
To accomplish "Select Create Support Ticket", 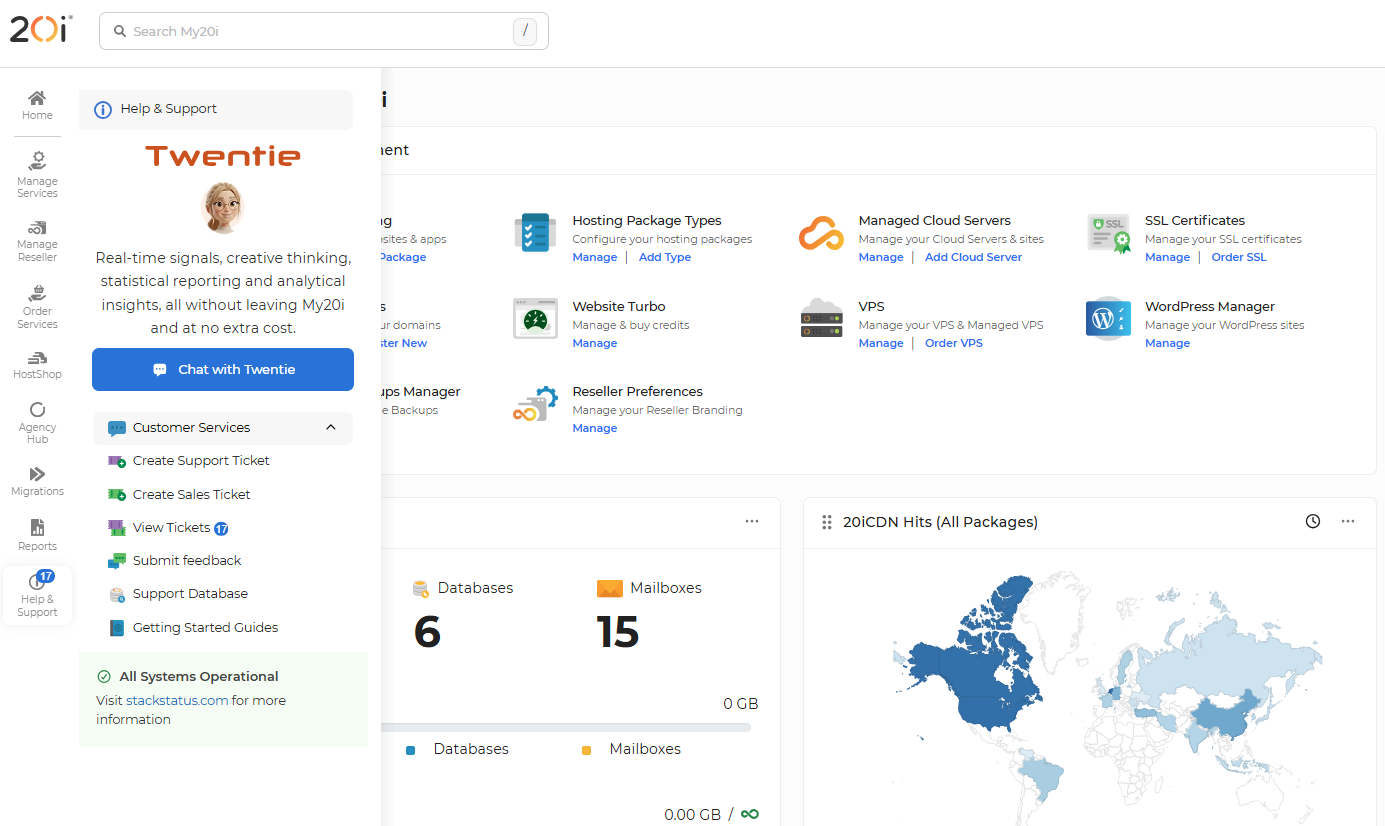I will coord(201,461).
